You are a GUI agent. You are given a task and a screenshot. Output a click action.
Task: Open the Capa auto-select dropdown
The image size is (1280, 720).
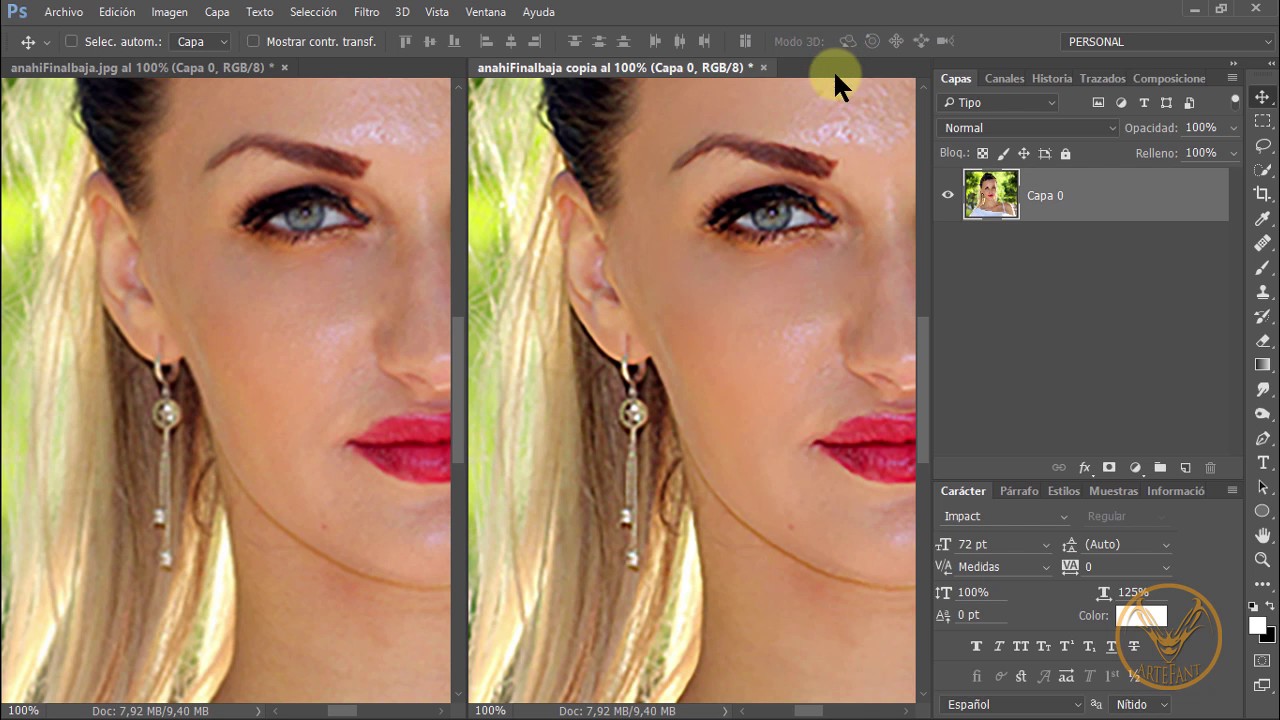[x=200, y=41]
